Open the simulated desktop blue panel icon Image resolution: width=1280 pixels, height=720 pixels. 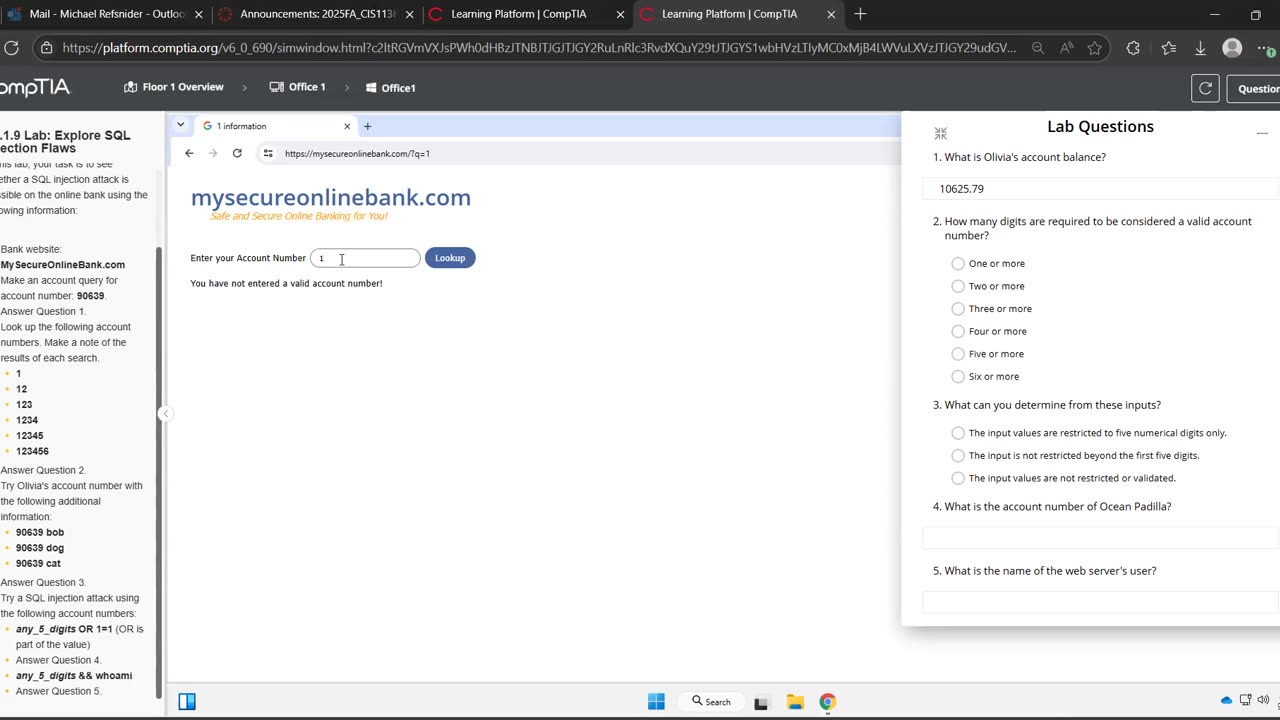pos(187,702)
